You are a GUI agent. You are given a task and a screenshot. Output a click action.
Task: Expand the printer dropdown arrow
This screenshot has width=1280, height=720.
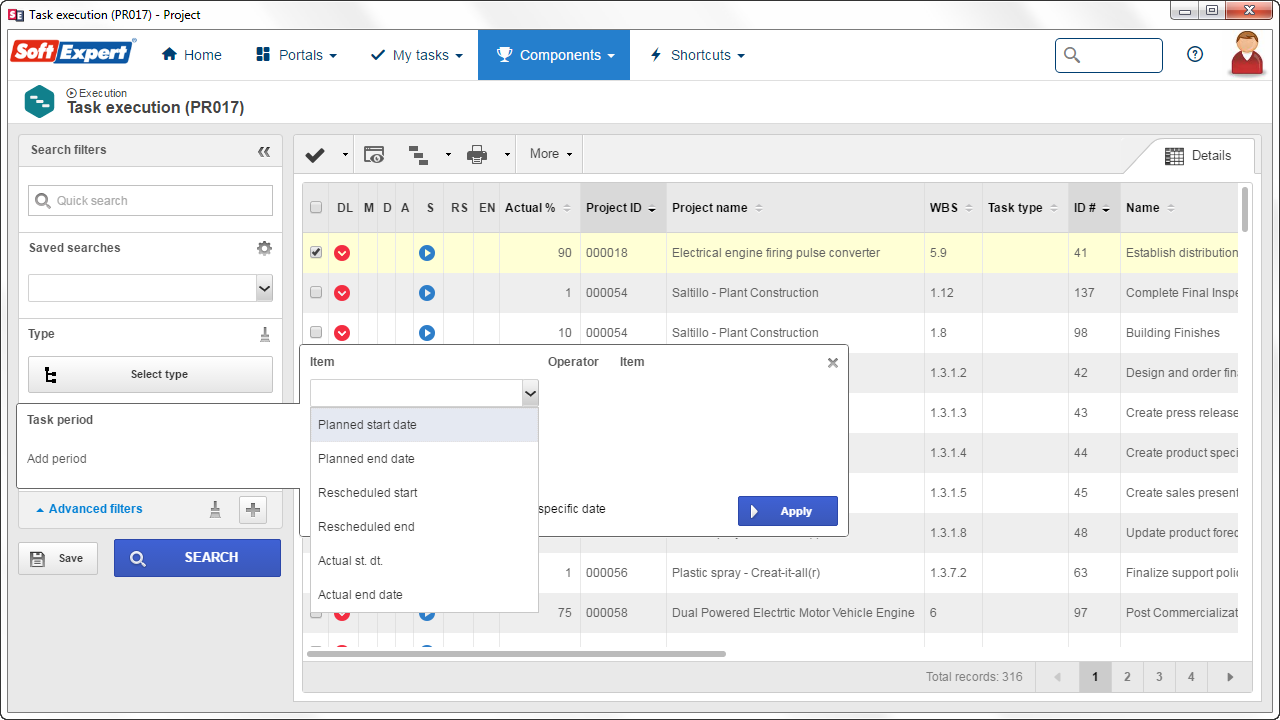507,155
